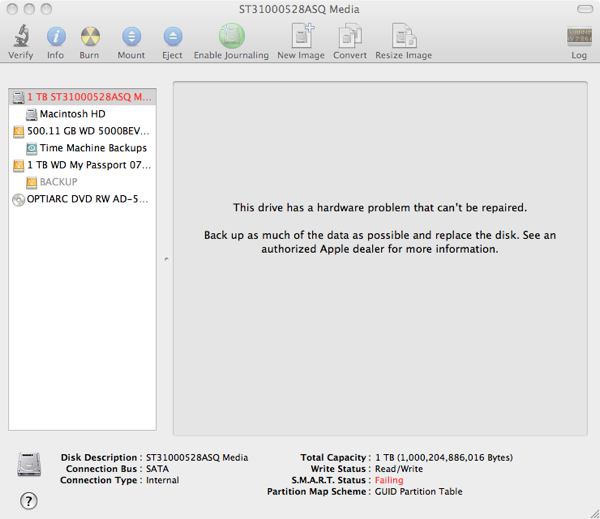This screenshot has width=600, height=519.
Task: Click the Disk Description ST31000528ASQ Media value
Action: coord(197,457)
